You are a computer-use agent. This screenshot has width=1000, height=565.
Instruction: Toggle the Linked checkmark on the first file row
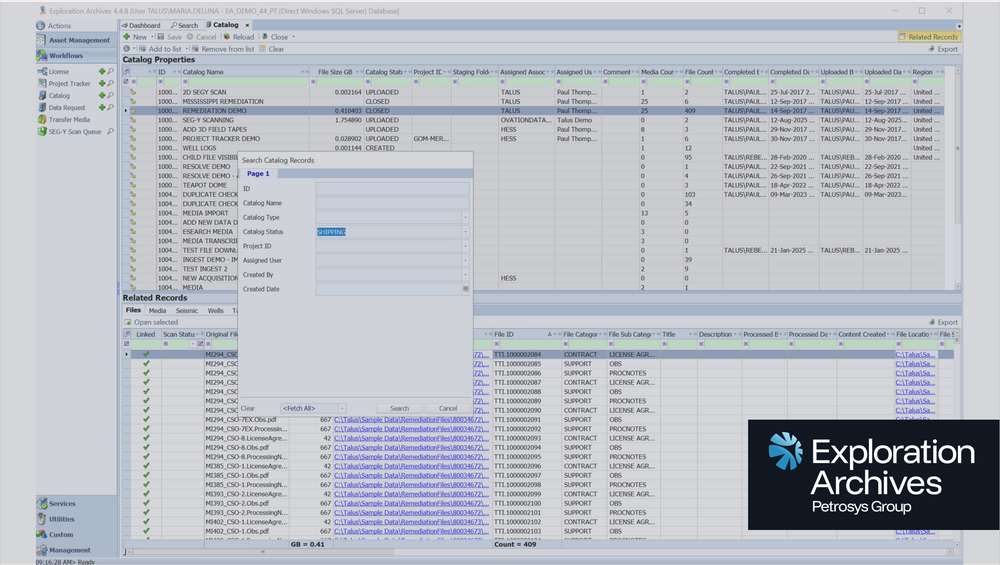click(146, 355)
